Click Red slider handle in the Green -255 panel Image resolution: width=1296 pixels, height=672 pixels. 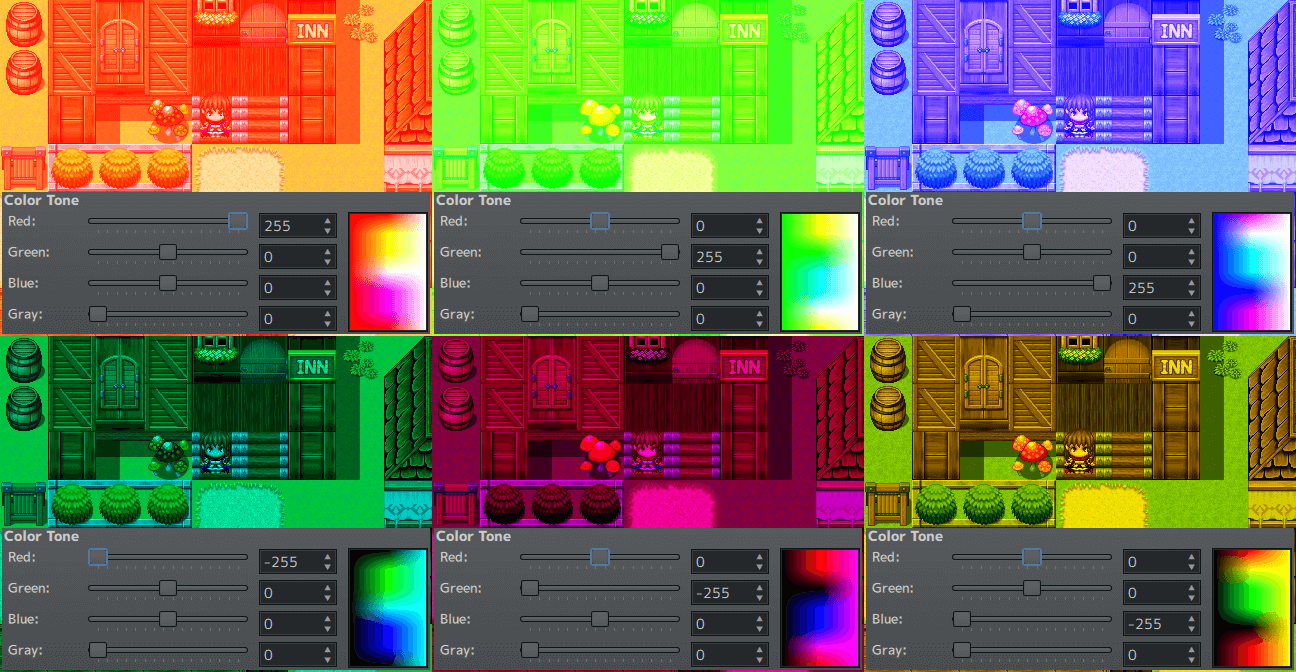(x=600, y=557)
